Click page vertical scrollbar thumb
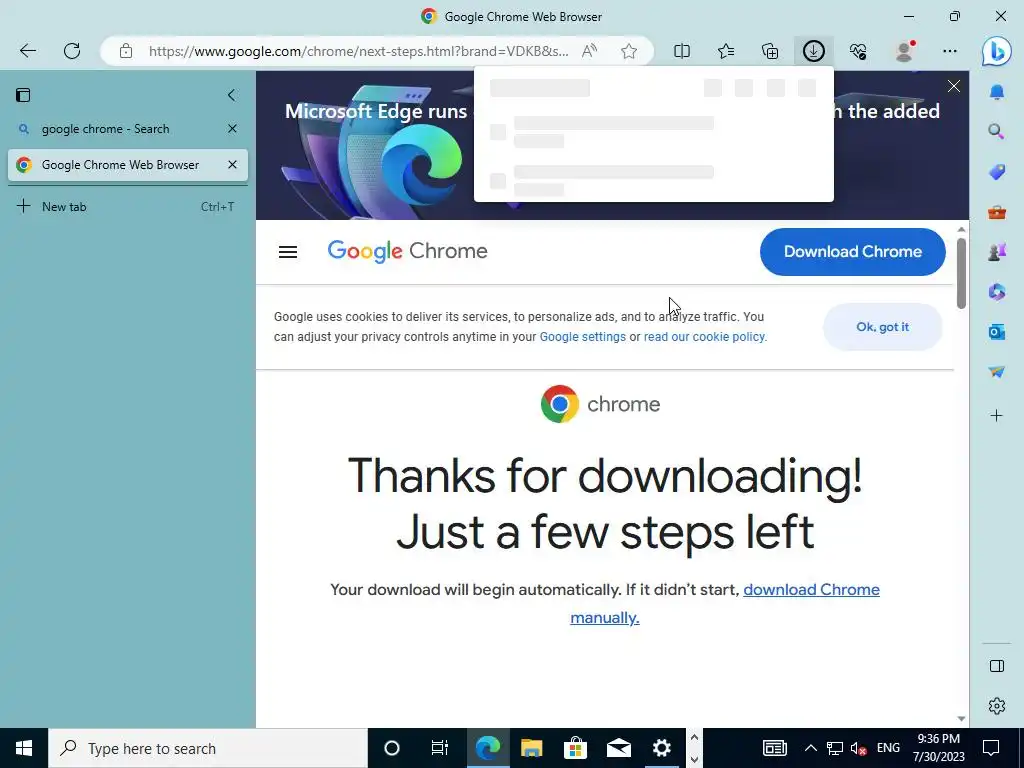 pyautogui.click(x=961, y=273)
